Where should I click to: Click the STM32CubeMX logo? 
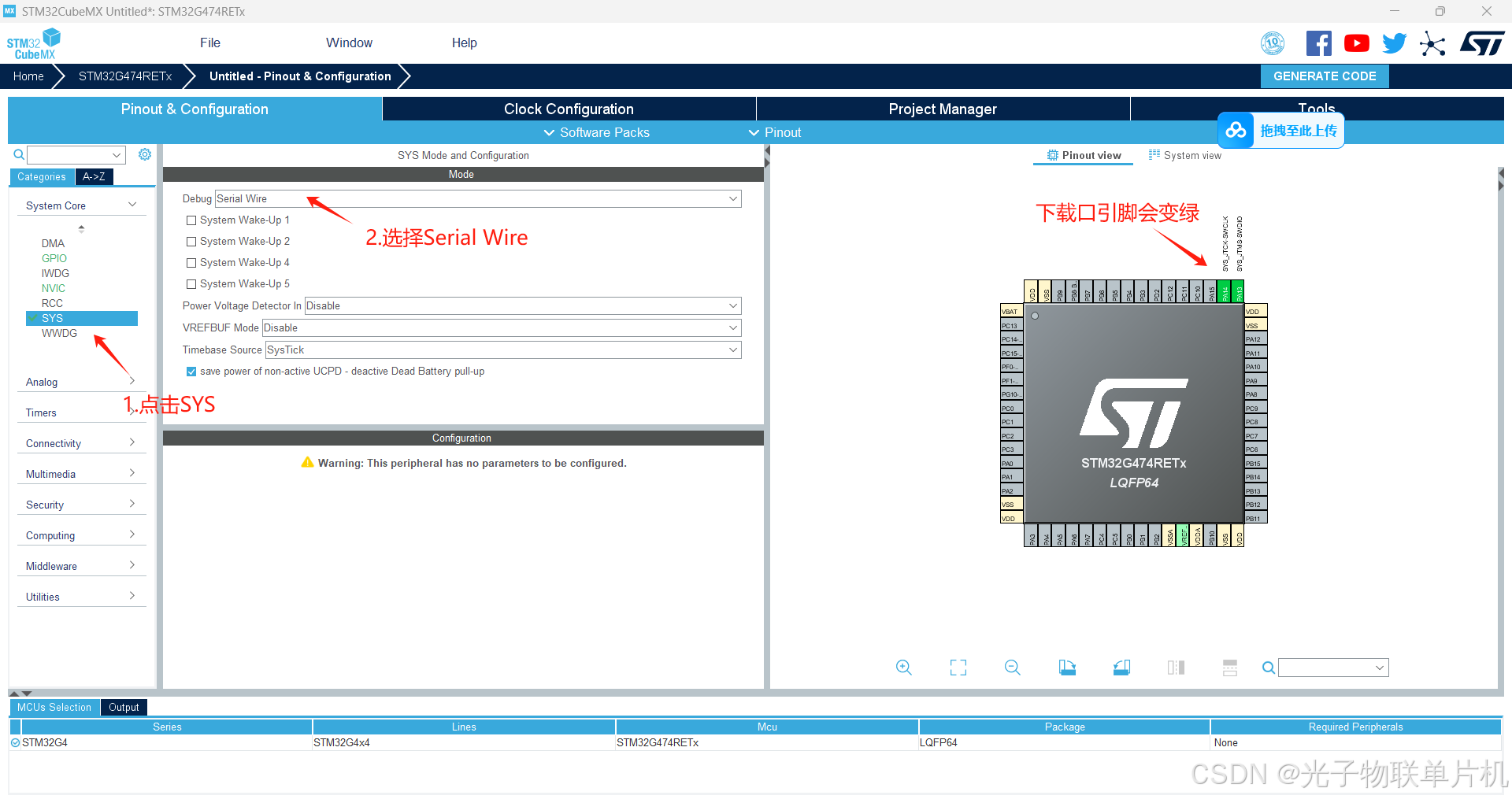point(34,43)
